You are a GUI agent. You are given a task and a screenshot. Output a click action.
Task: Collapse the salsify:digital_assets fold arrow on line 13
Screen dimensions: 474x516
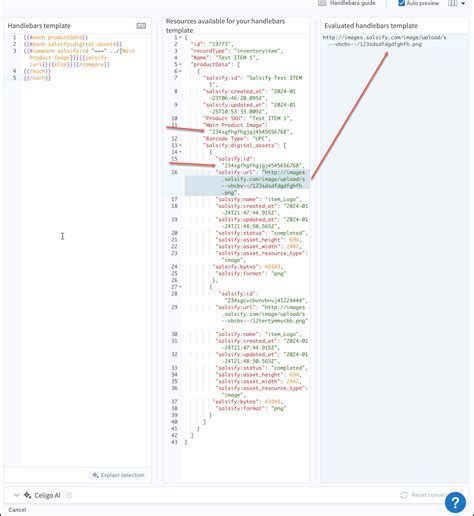tap(180, 145)
